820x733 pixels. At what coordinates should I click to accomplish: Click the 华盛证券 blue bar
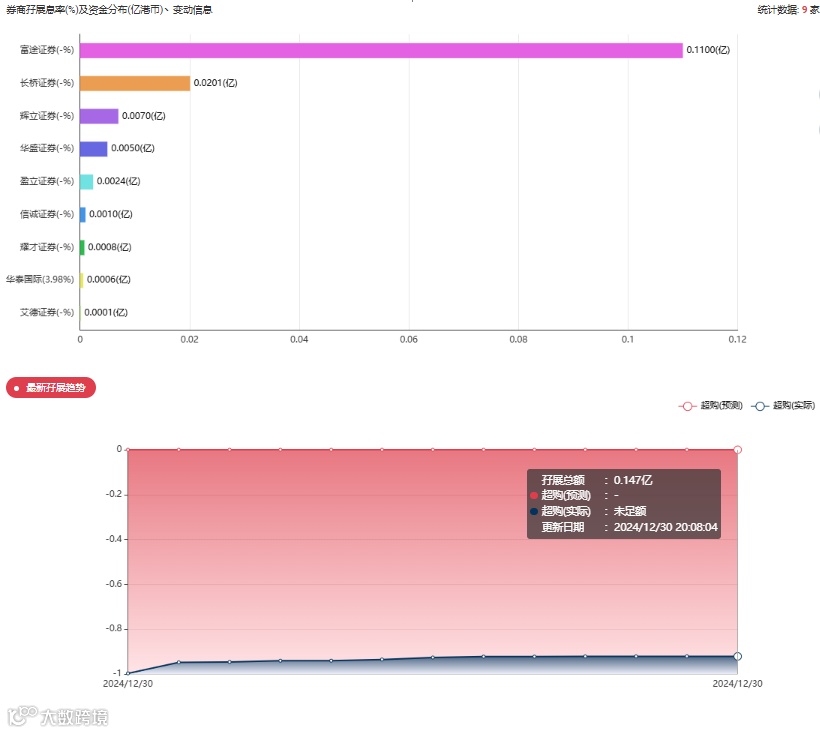point(94,148)
